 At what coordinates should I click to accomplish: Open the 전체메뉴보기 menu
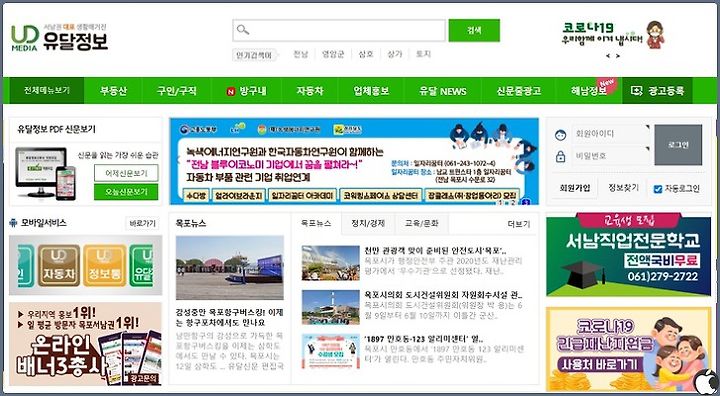tap(47, 91)
